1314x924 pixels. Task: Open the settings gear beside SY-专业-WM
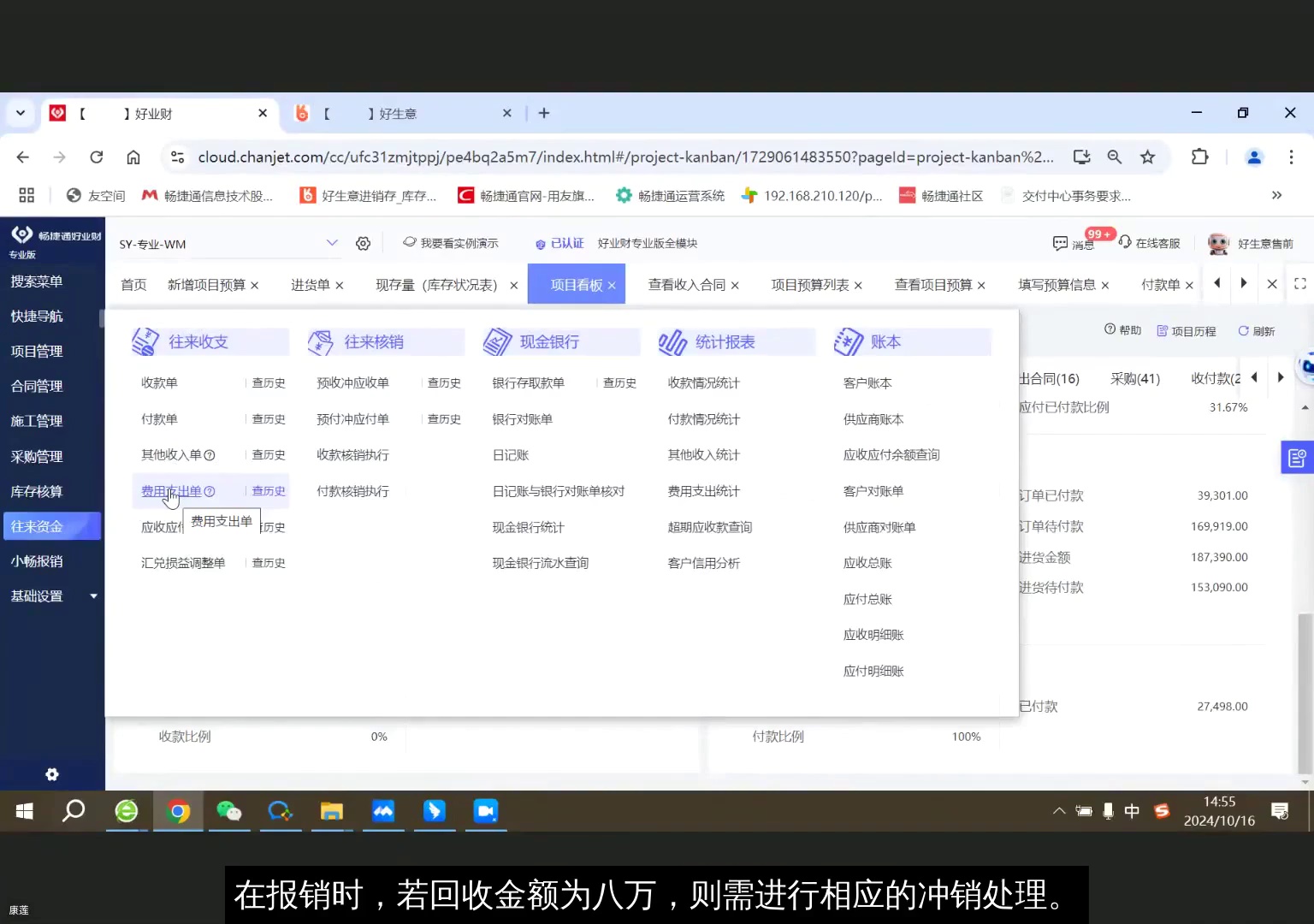click(x=363, y=243)
